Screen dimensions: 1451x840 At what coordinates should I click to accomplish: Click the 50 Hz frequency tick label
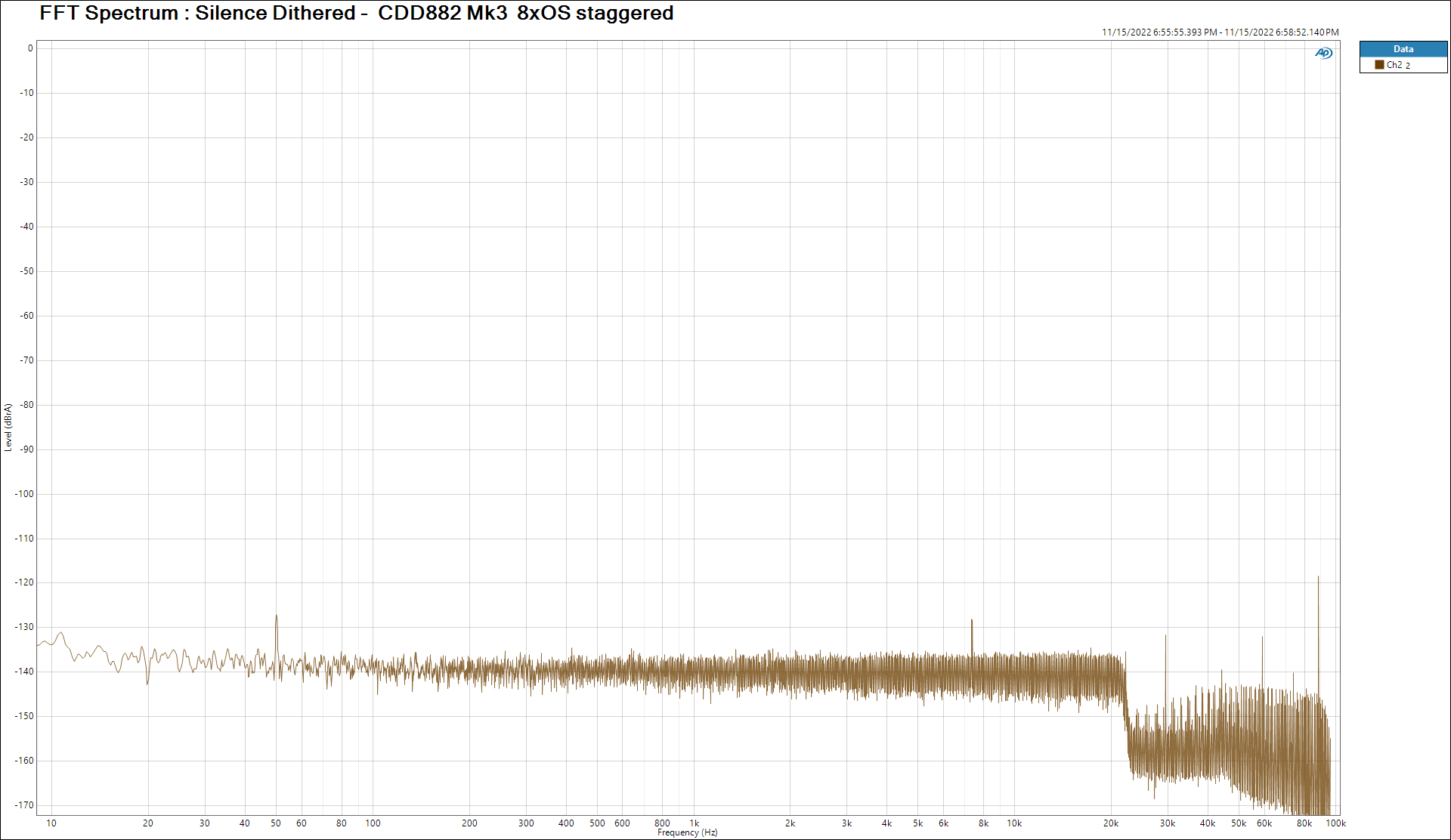pos(276,823)
